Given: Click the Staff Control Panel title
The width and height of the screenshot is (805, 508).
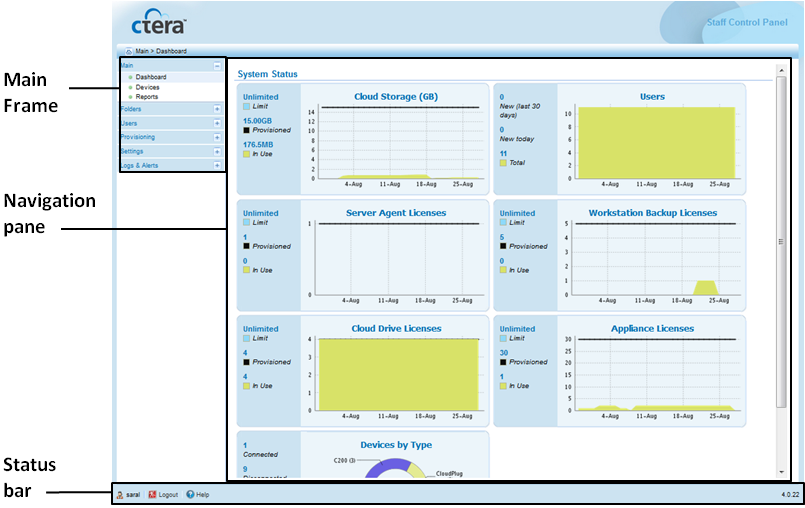Looking at the screenshot, I should 747,22.
